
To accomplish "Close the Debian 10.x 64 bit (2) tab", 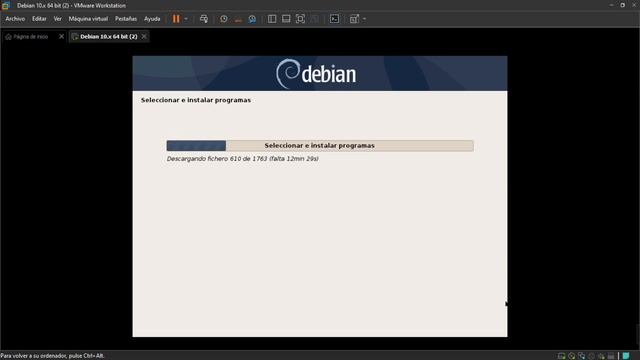I will 144,36.
